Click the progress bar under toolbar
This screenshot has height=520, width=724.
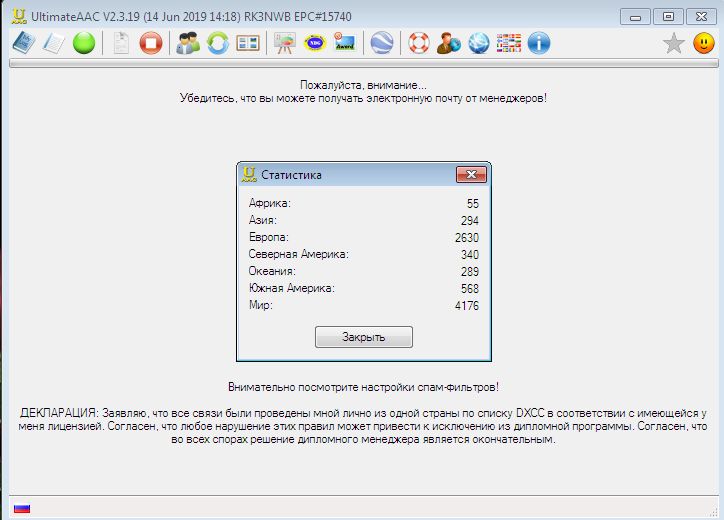(364, 64)
